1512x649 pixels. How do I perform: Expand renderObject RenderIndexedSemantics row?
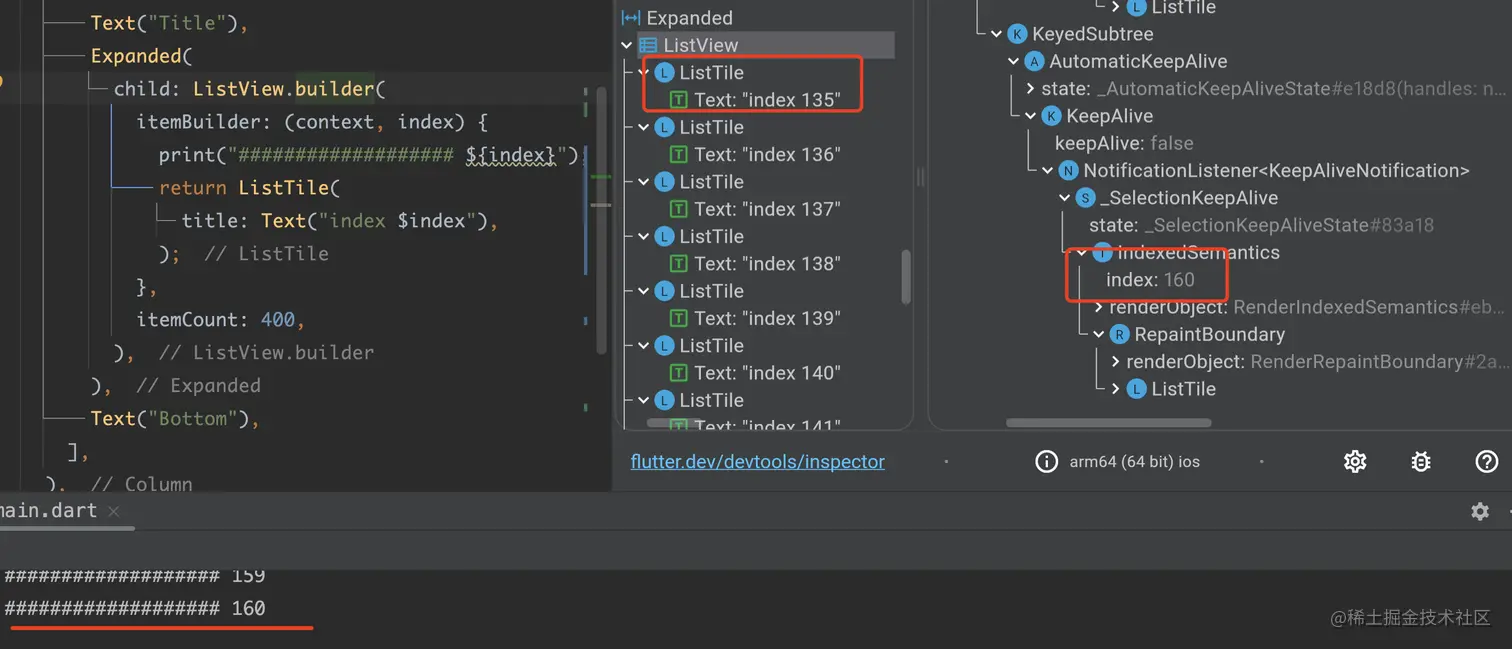point(1099,307)
